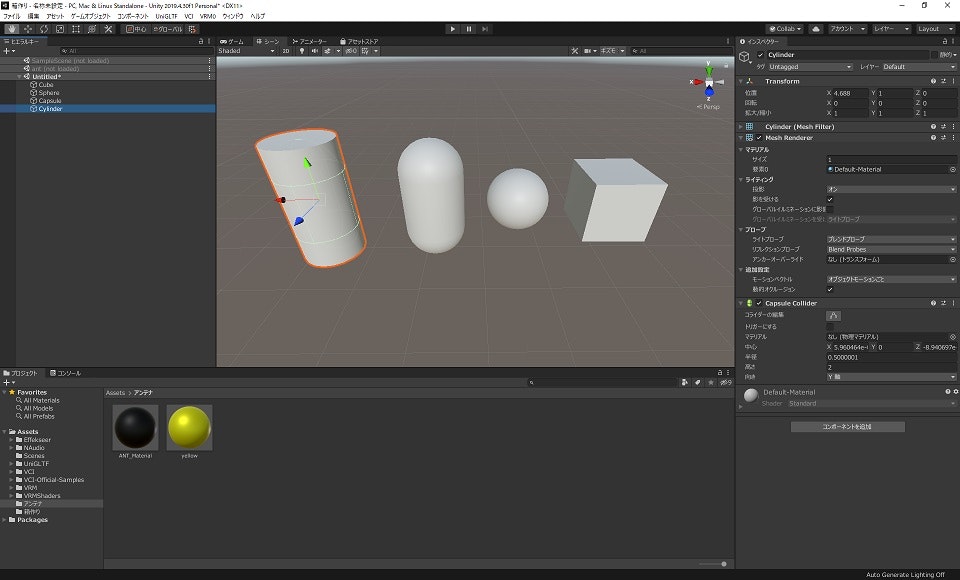Open the Layout dropdown
This screenshot has height=580, width=960.
[936, 29]
